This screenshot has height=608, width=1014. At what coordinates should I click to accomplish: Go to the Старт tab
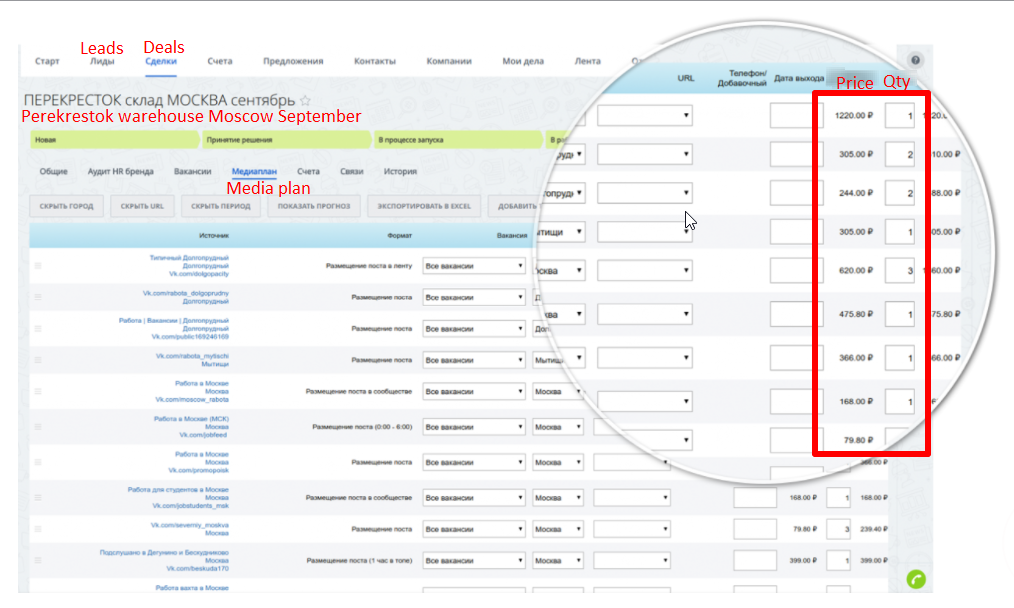[x=47, y=61]
